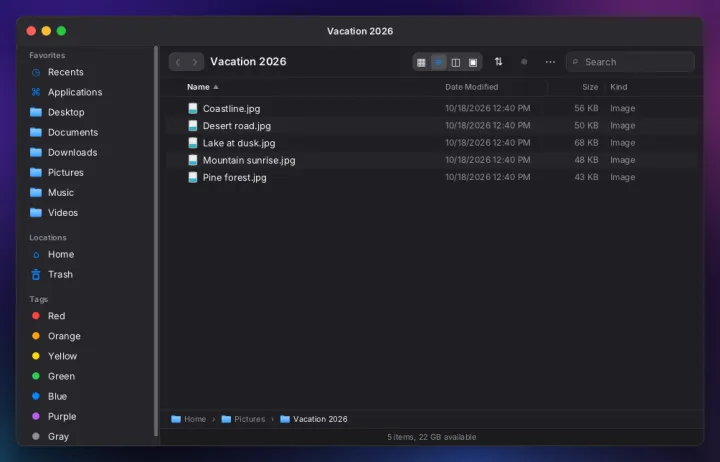This screenshot has height=462, width=720.
Task: Click the search magnifier icon
Action: [x=575, y=62]
